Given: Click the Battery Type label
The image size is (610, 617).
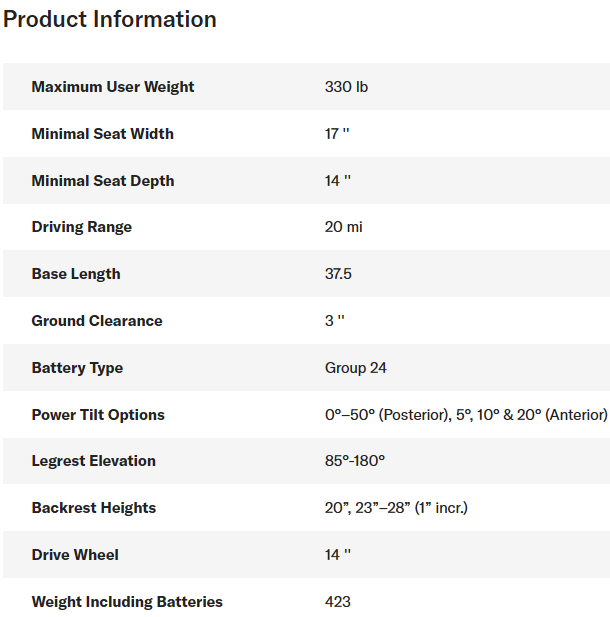Looking at the screenshot, I should (x=77, y=368).
